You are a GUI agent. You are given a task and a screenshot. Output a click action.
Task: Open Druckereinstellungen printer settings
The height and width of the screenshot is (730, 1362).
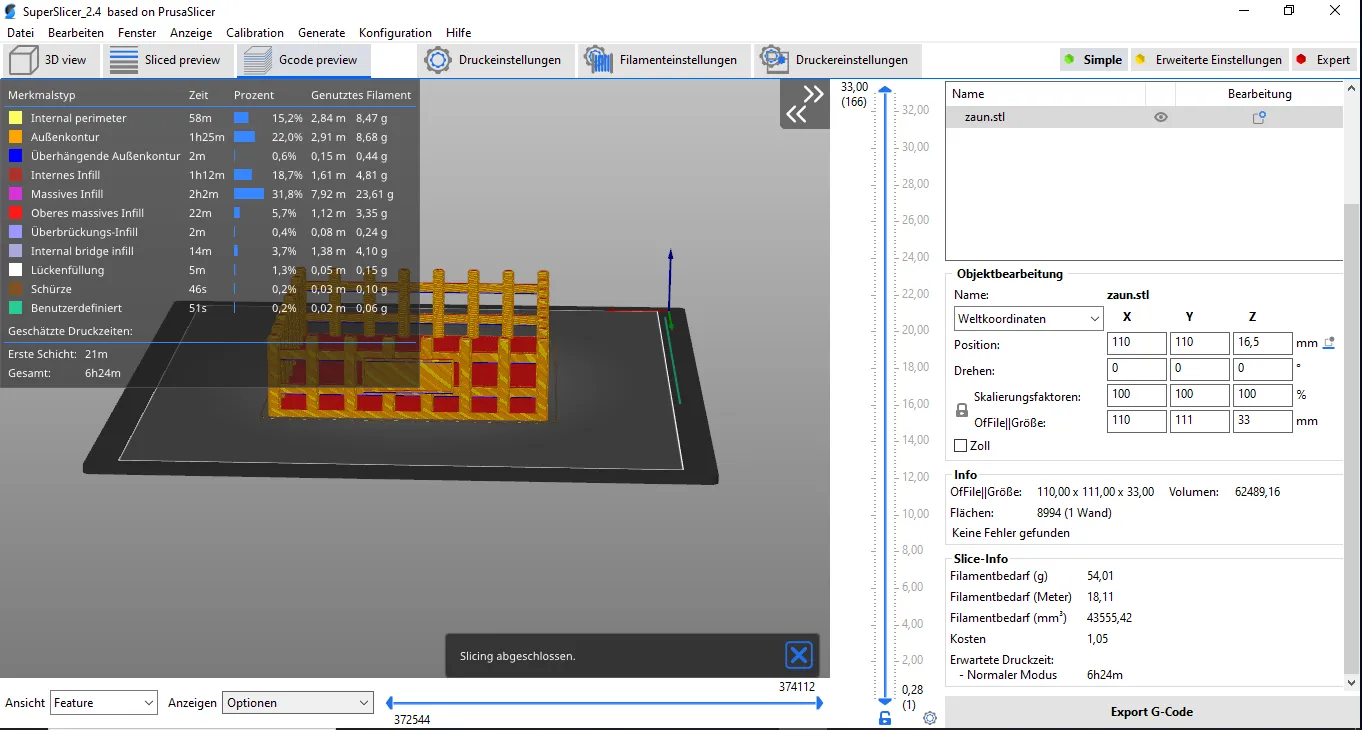coord(835,60)
